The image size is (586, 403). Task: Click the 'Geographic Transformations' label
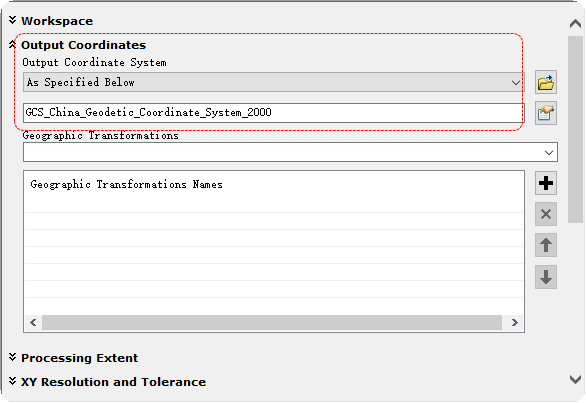click(x=101, y=135)
